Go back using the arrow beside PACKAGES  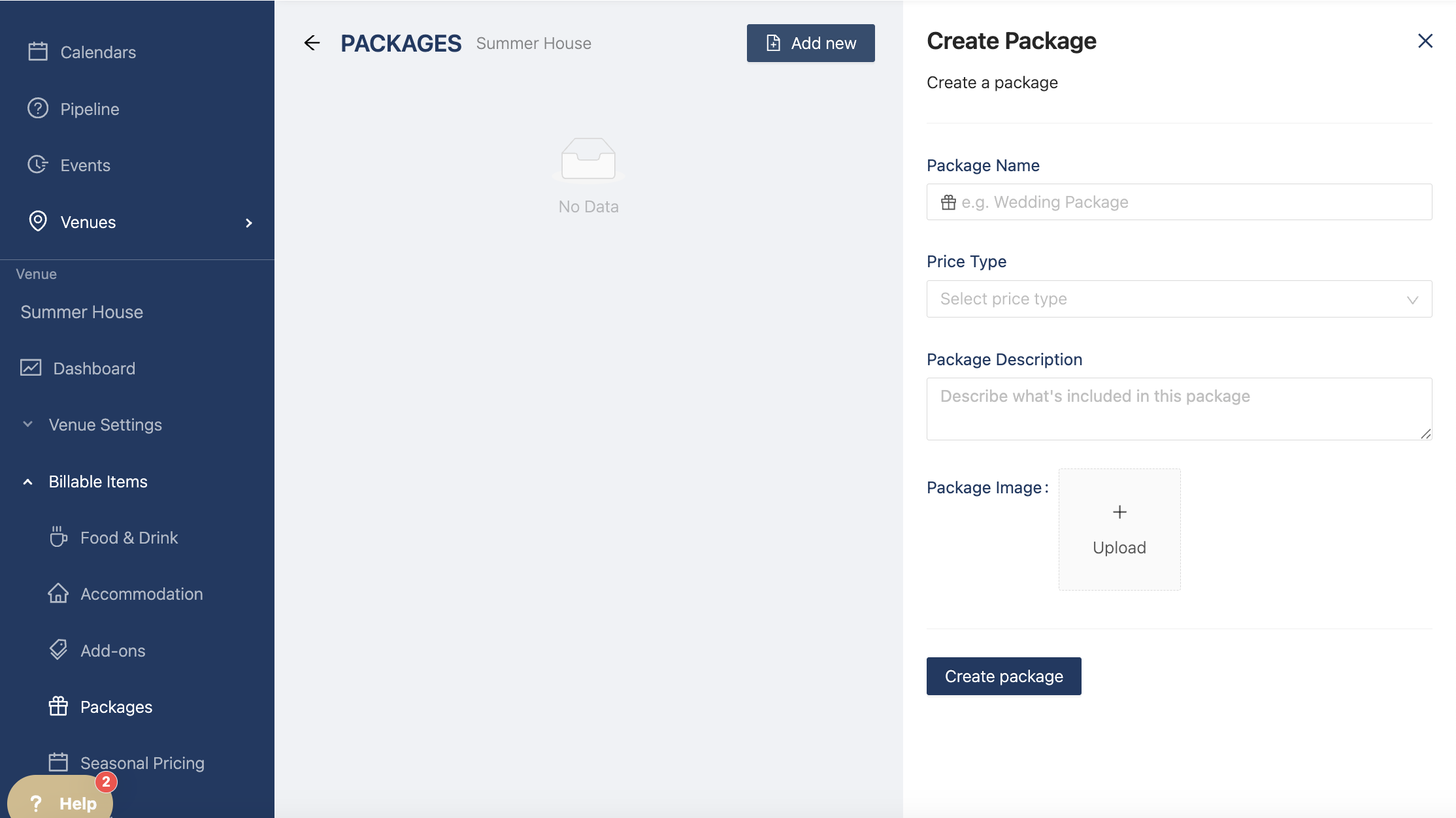[x=312, y=43]
